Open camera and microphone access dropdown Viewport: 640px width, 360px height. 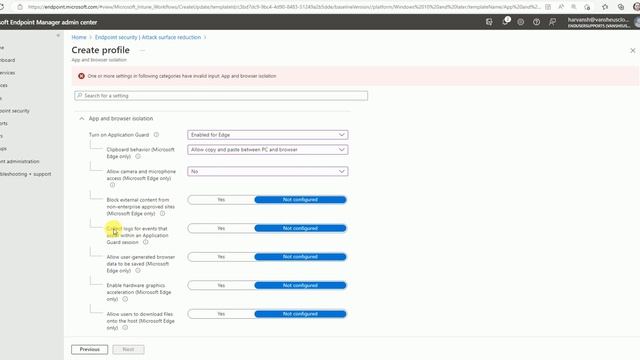268,171
